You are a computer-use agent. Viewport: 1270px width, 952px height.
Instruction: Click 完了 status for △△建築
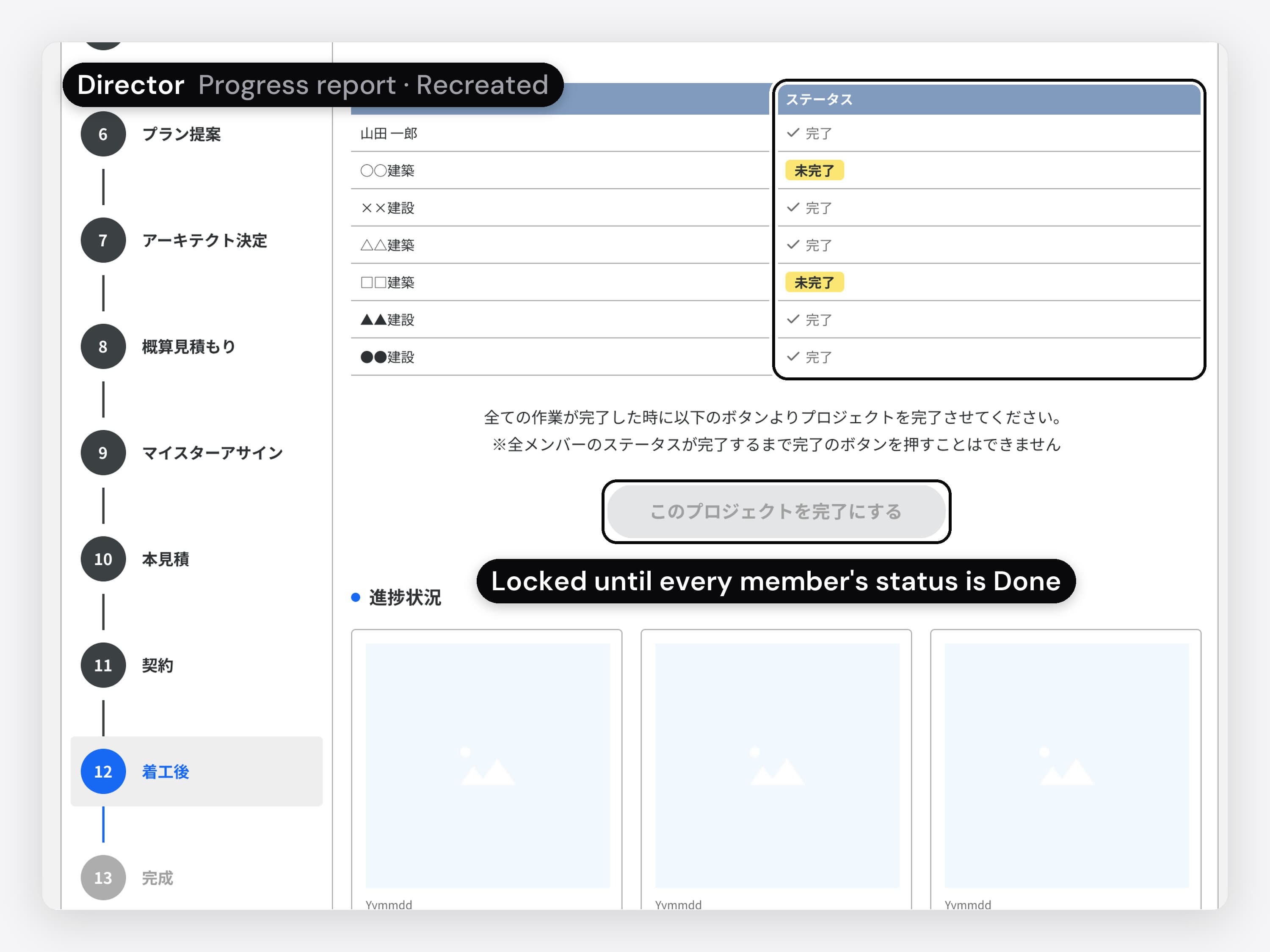(809, 245)
